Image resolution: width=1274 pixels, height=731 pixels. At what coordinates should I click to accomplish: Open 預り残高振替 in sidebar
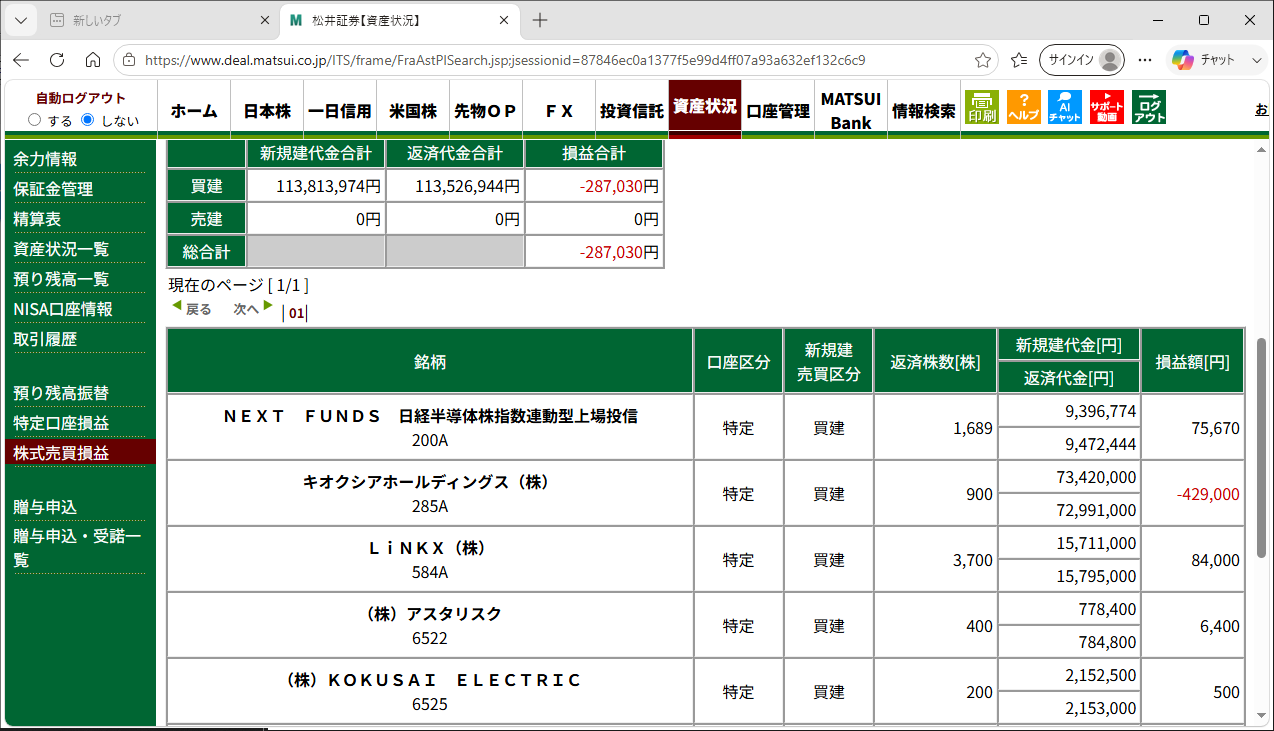pos(61,393)
